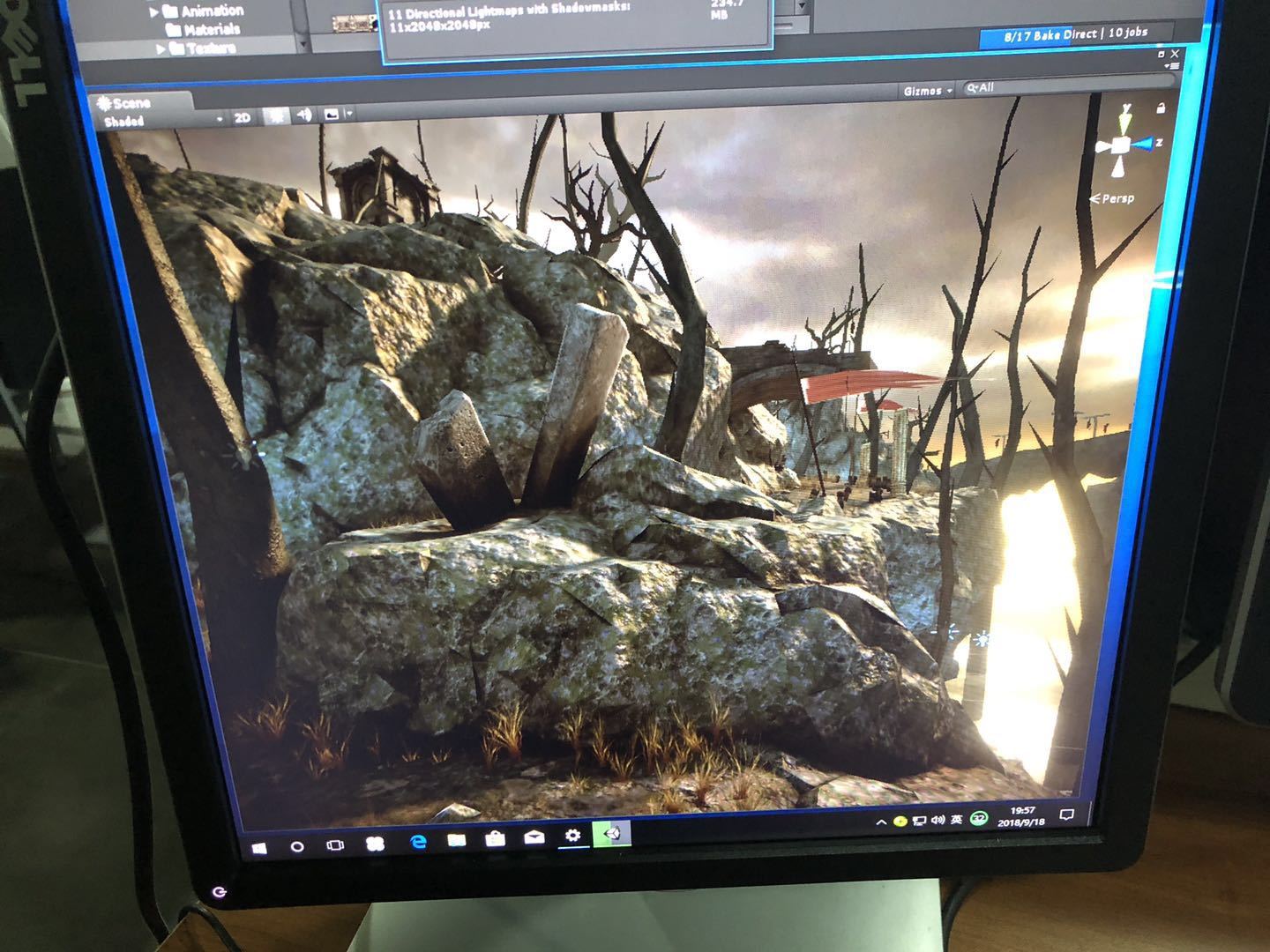Open the Settings gear in taskbar
This screenshot has width=1270, height=952.
(x=572, y=835)
